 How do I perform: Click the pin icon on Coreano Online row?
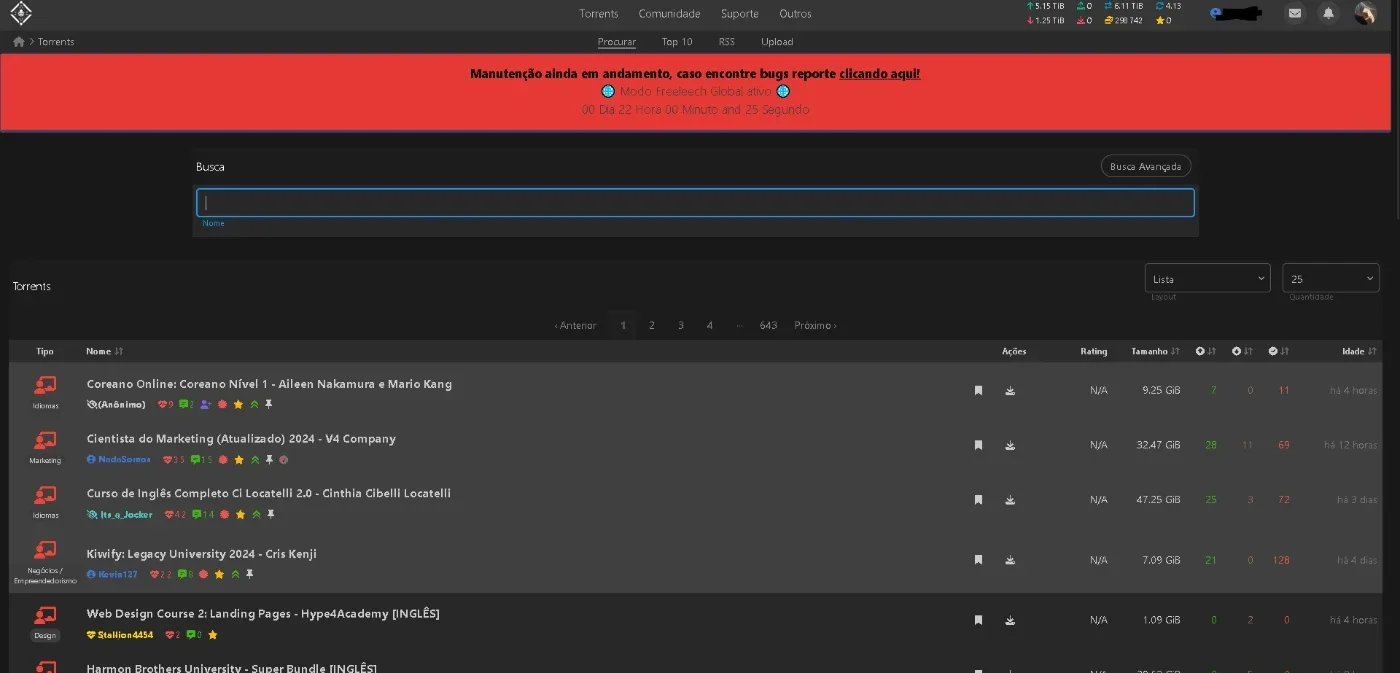[269, 405]
